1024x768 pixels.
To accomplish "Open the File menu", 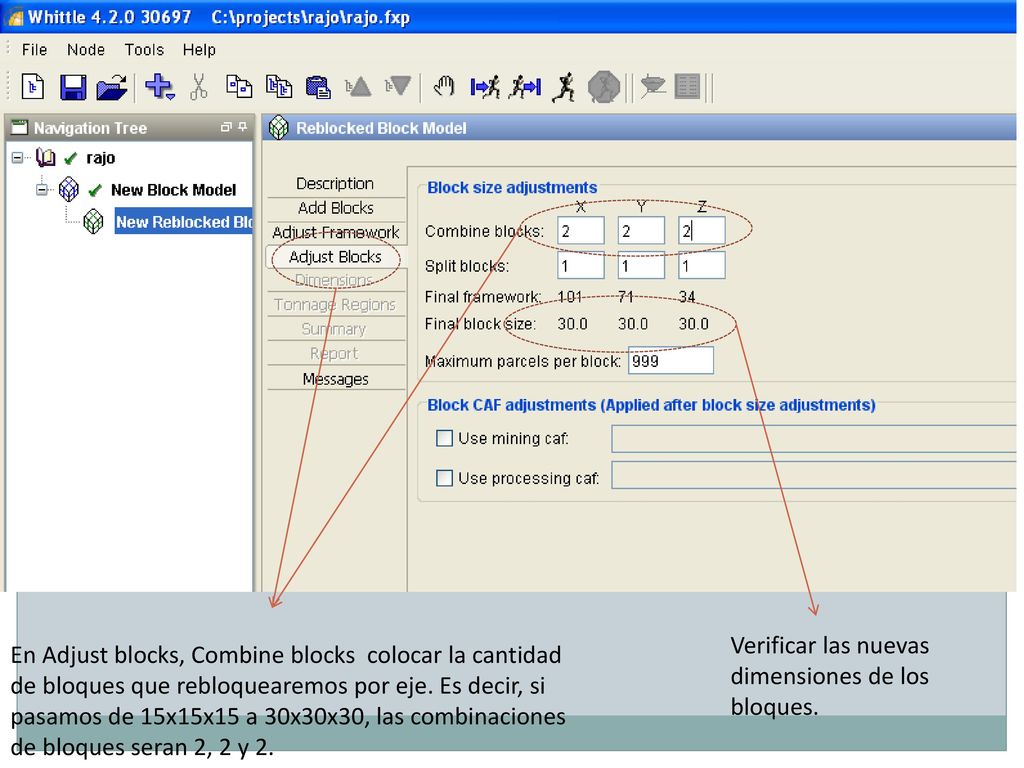I will 34,50.
